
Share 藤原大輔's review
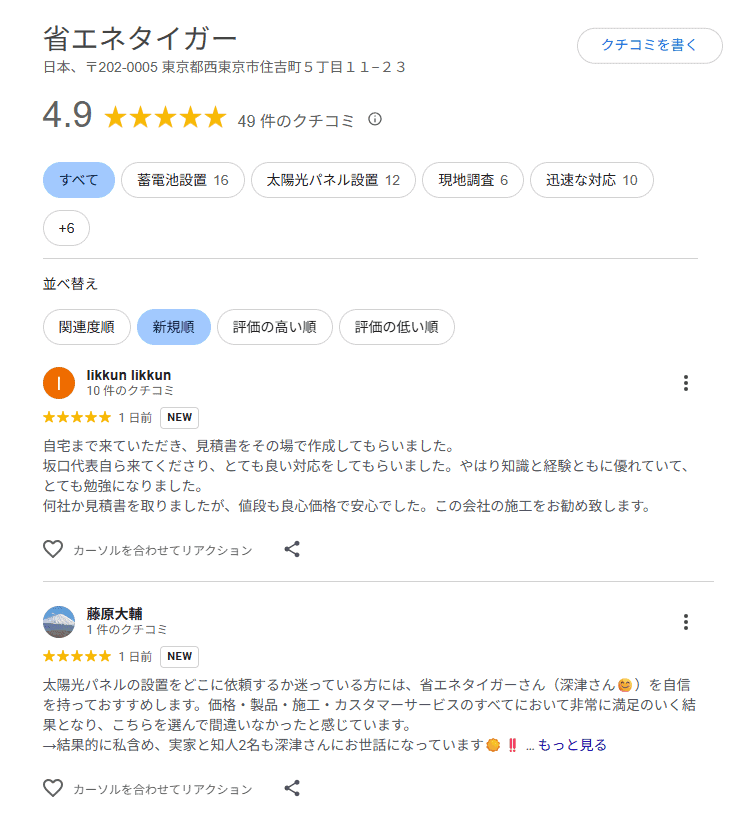(x=292, y=788)
